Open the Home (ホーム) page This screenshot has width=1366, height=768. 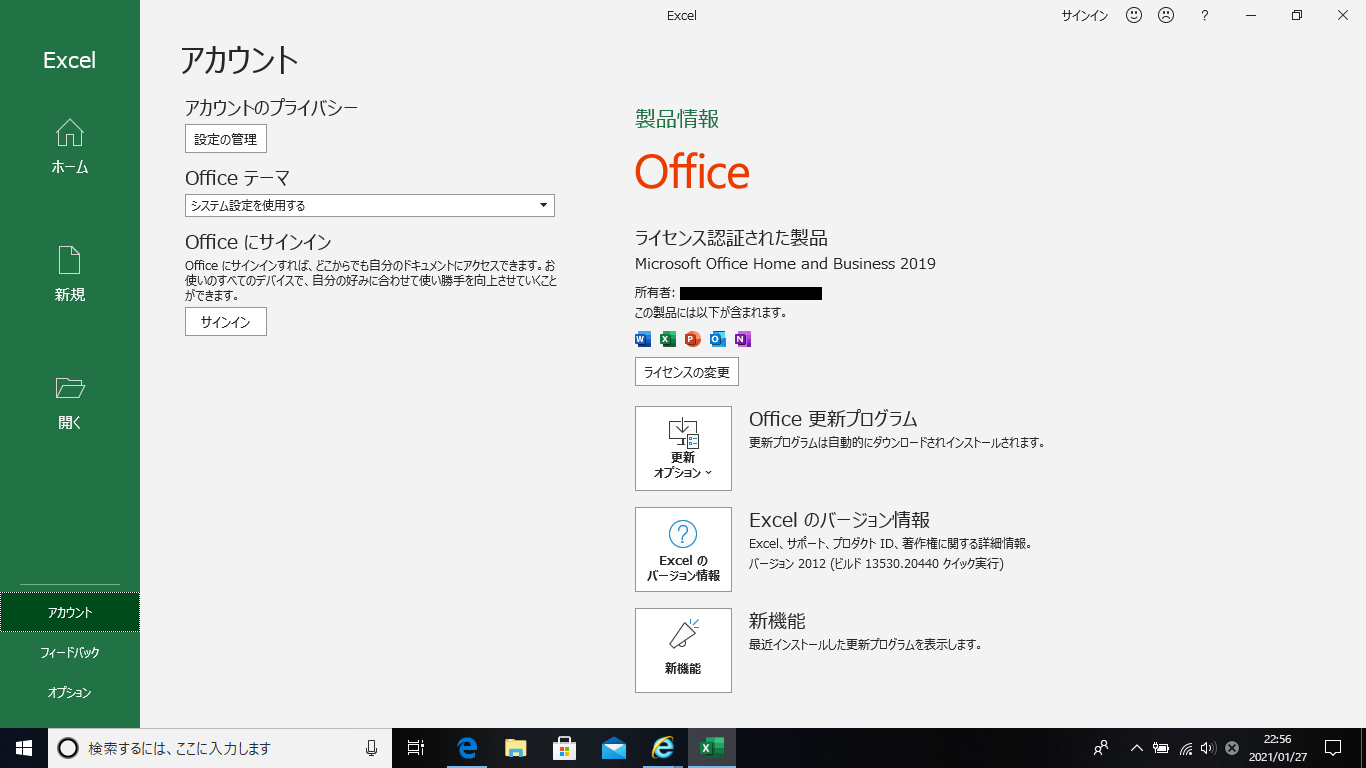coord(70,147)
